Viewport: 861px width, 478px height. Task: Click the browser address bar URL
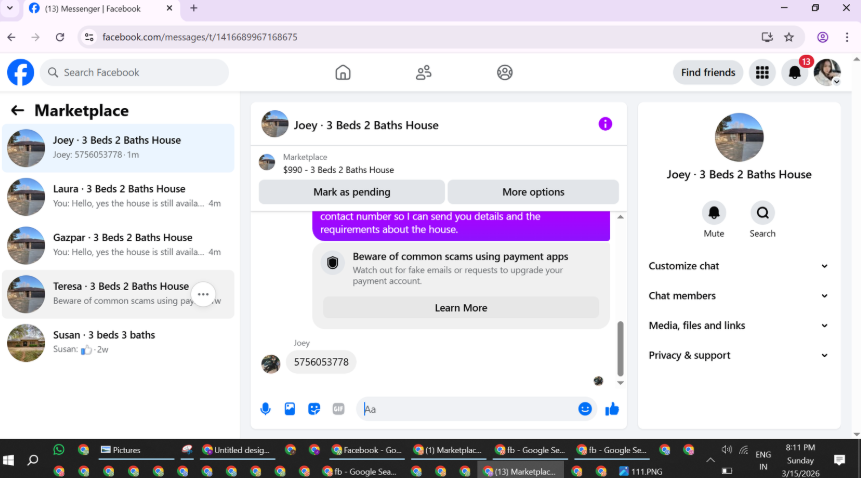pos(200,37)
